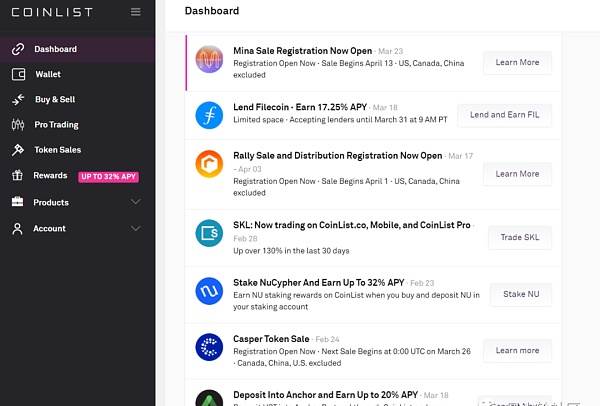Open Deposit Into Anchor and Earn headline
The width and height of the screenshot is (600, 406).
(326, 395)
